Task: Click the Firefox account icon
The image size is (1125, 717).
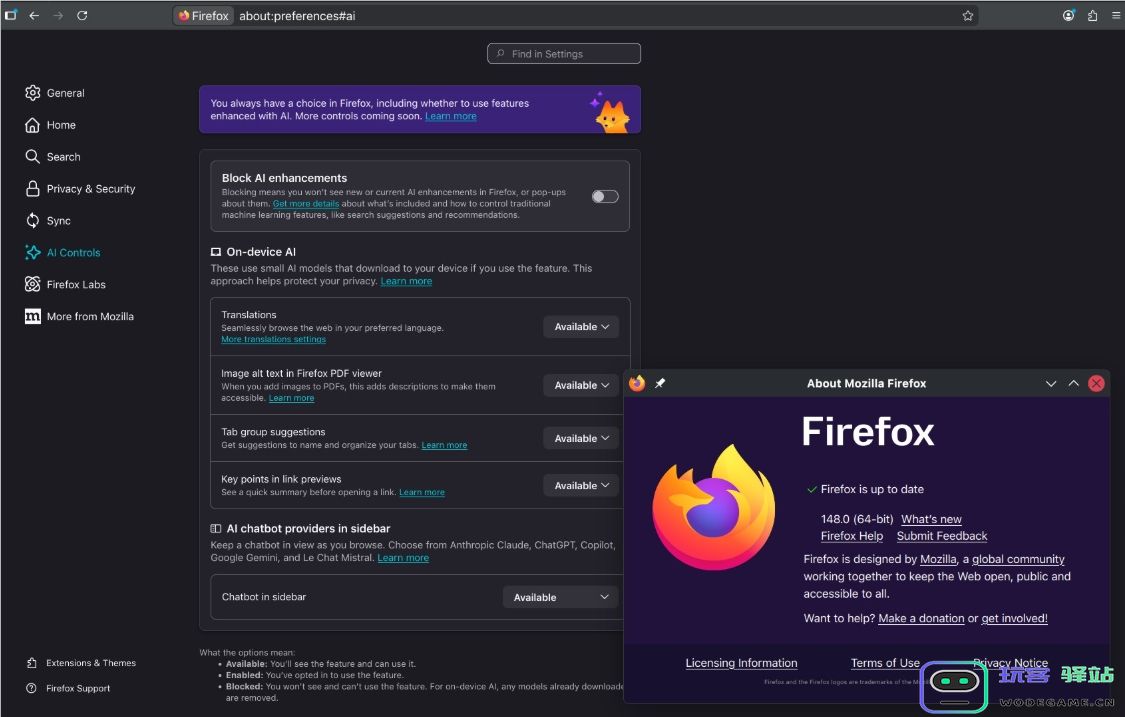Action: click(1068, 15)
